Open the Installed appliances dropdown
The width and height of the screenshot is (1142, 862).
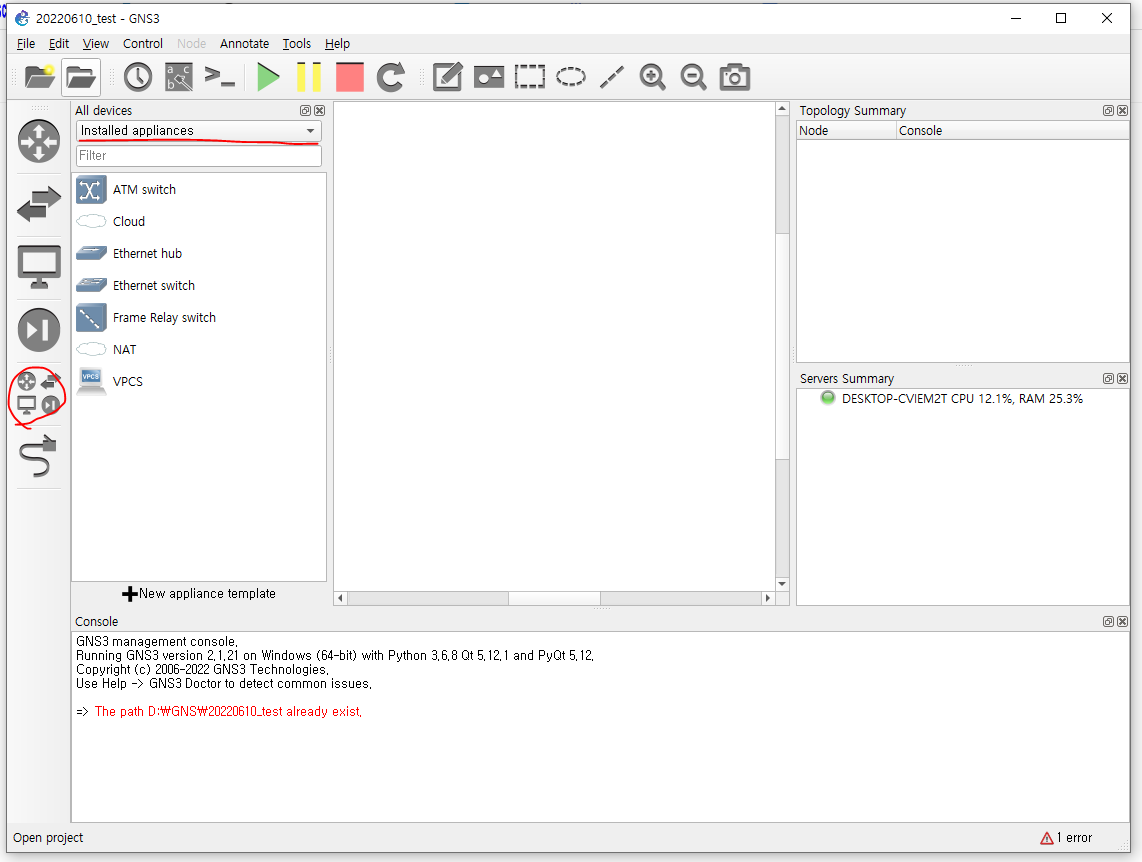(198, 130)
